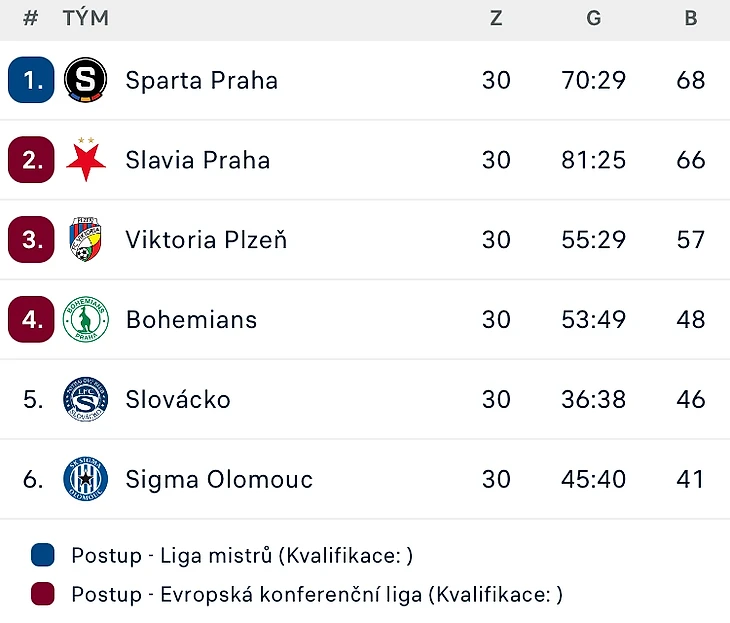The image size is (730, 623).
Task: Sort by the Z matches column header
Action: point(496,18)
